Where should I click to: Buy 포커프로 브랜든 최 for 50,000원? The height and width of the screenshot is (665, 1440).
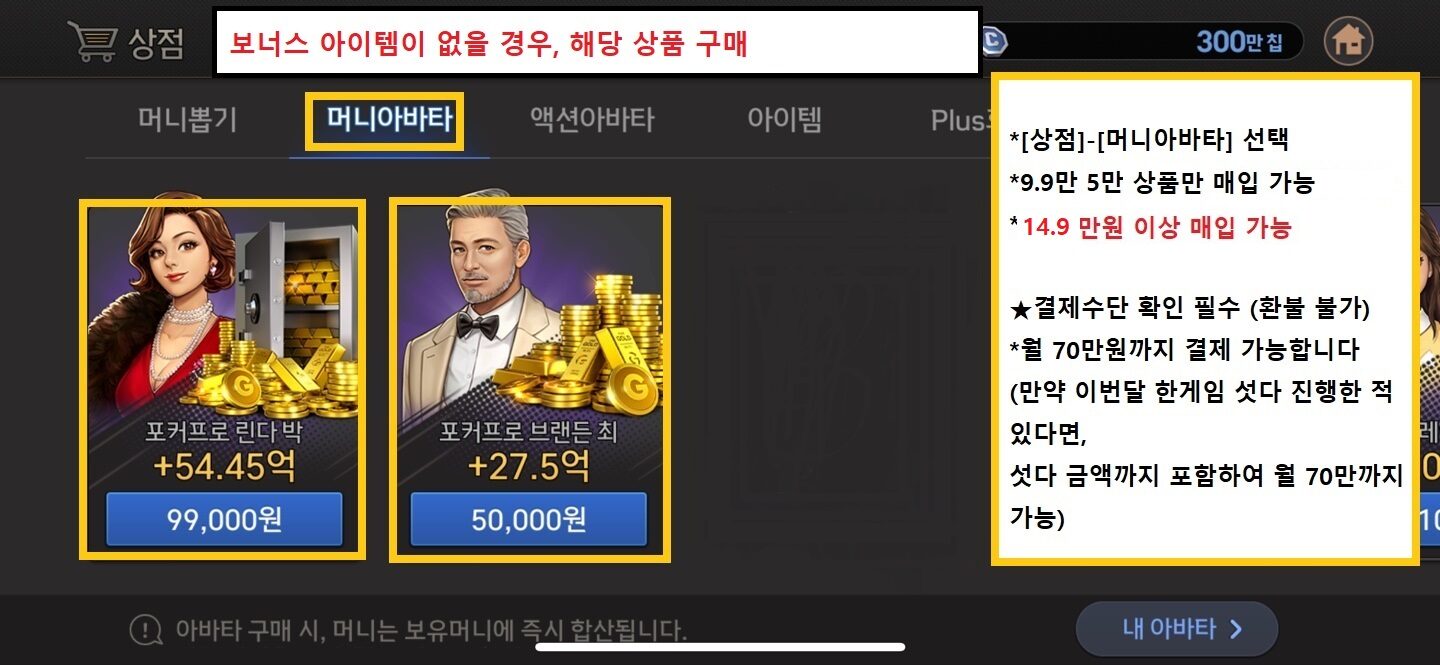tap(529, 519)
